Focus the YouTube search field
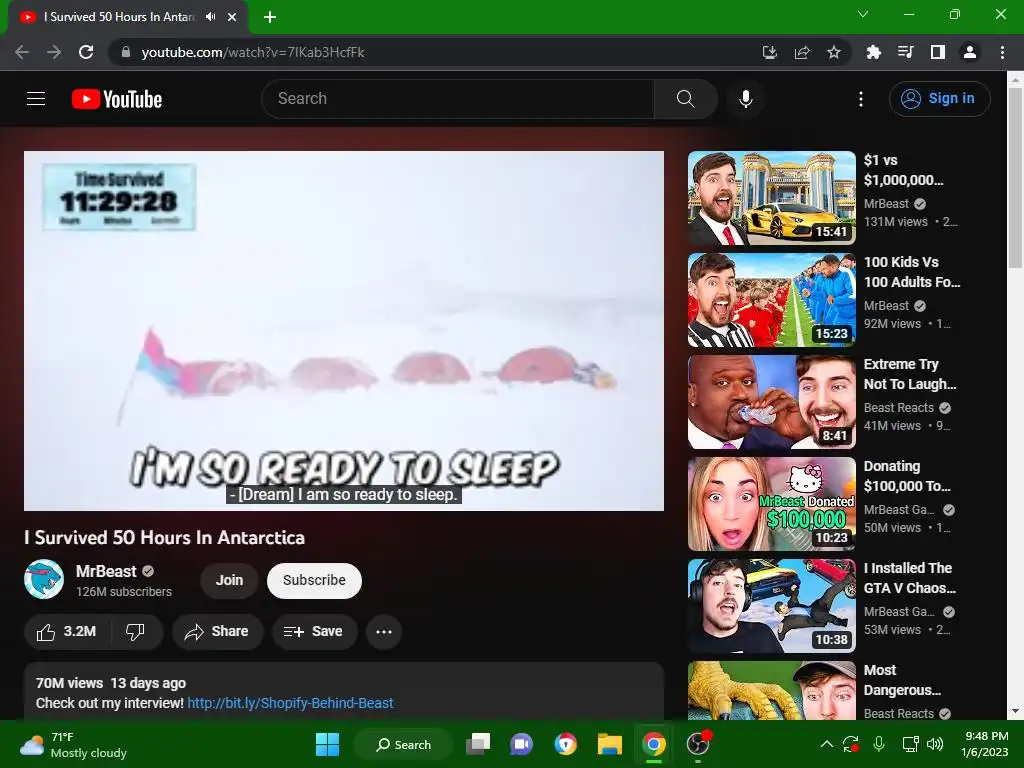This screenshot has width=1024, height=768. point(458,99)
